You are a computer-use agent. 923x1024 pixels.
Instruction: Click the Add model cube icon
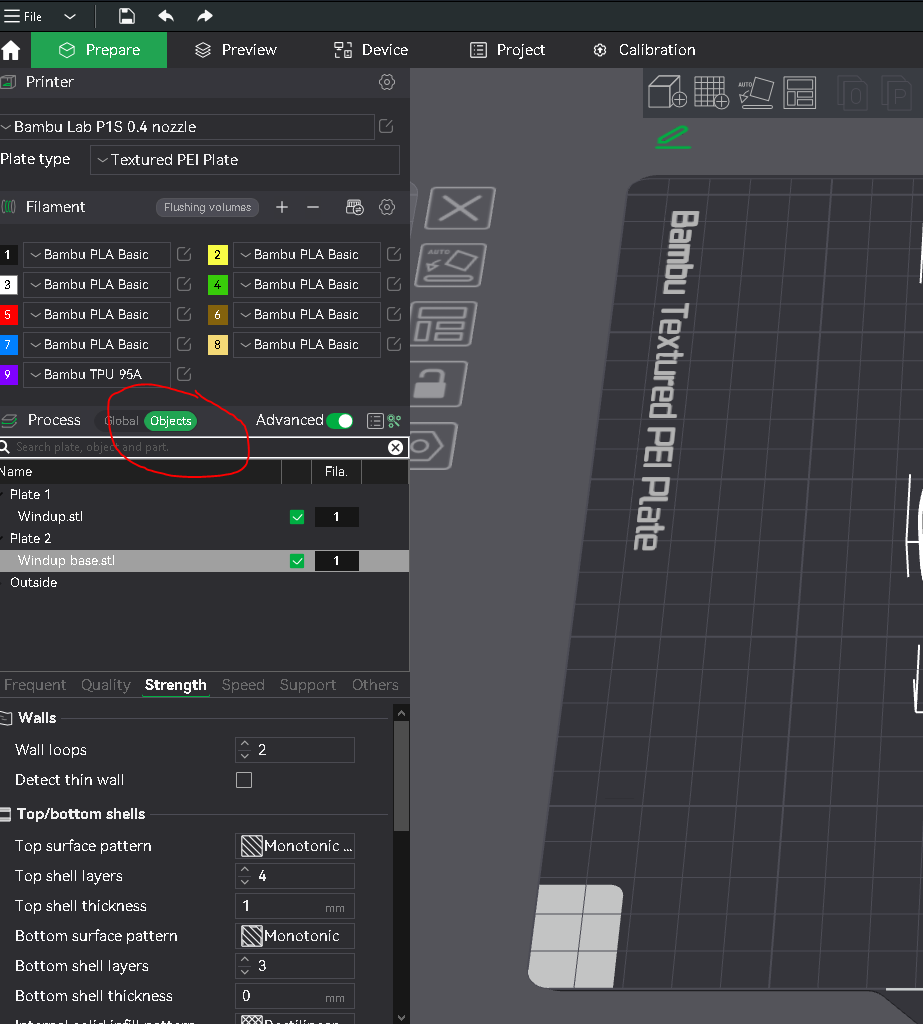(x=666, y=92)
